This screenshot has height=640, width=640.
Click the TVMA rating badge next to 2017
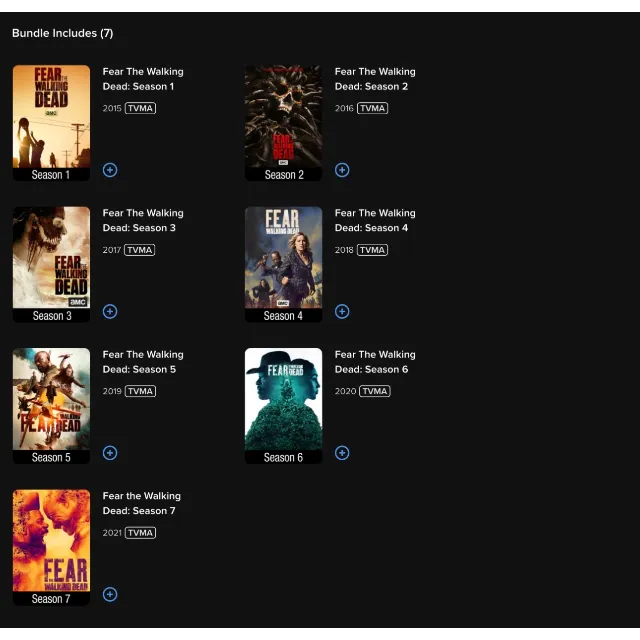pyautogui.click(x=140, y=250)
